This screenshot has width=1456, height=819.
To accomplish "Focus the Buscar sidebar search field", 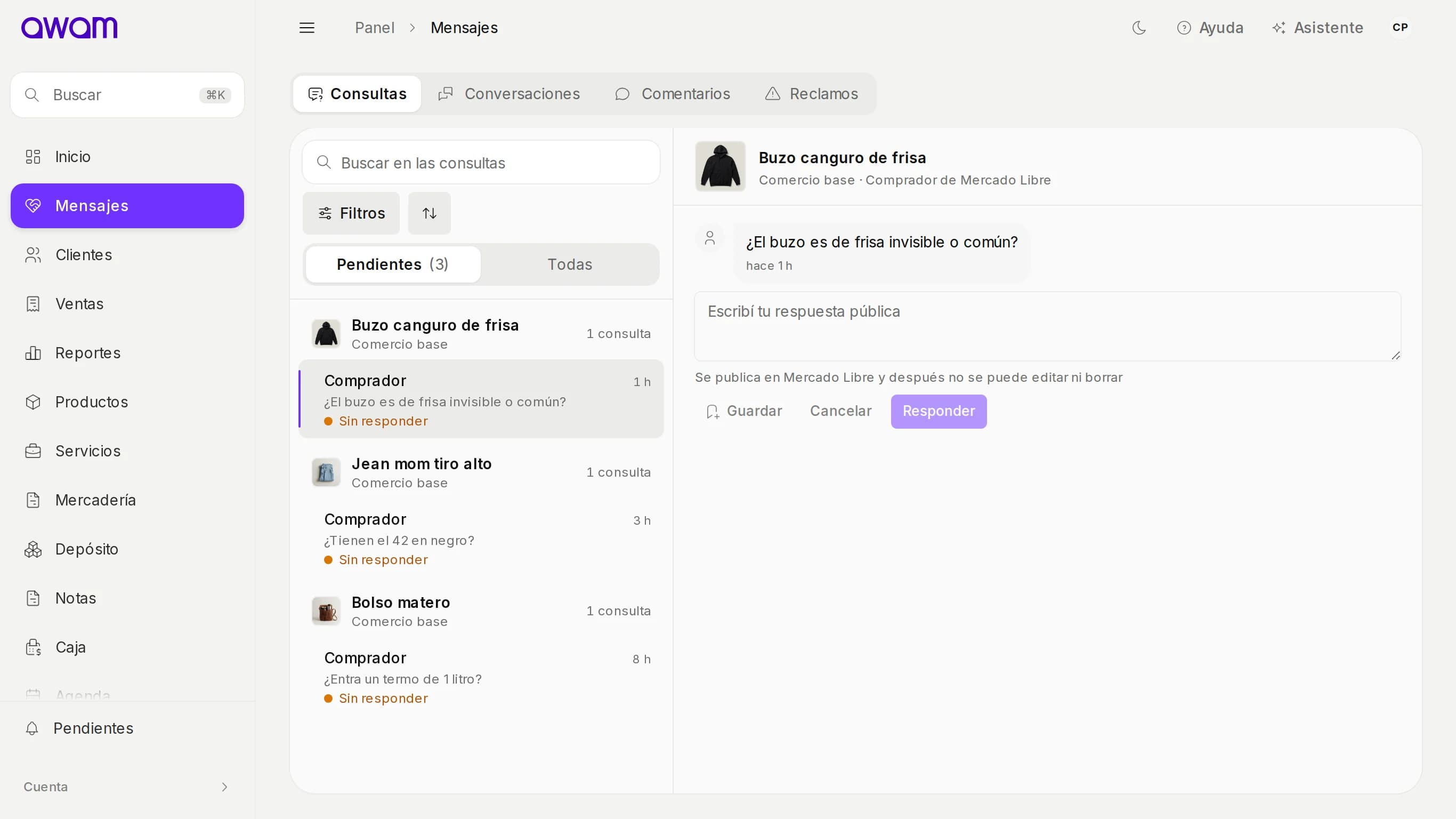I will 127,95.
